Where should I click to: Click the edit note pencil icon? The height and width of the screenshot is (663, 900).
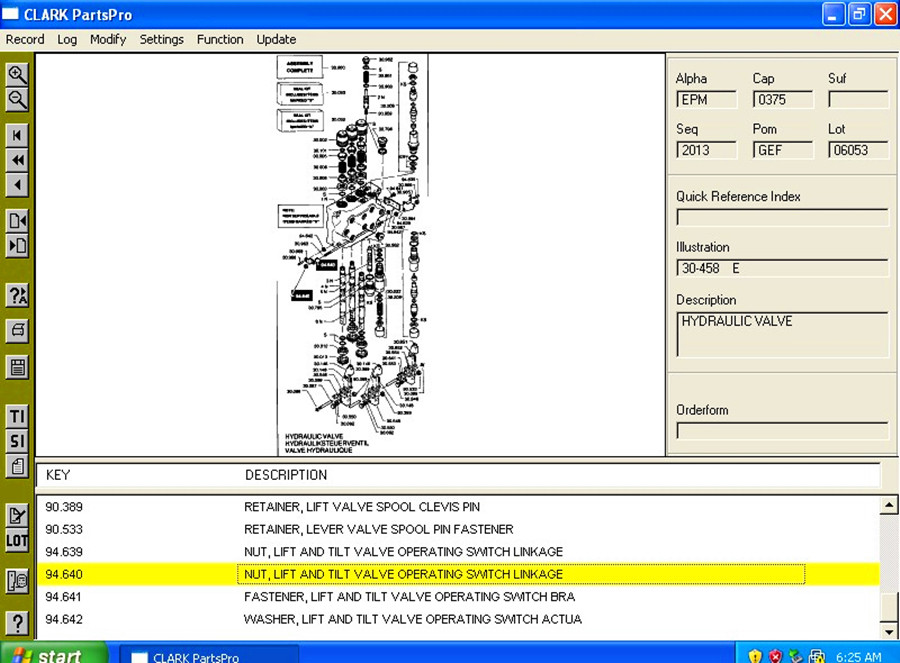tap(17, 515)
